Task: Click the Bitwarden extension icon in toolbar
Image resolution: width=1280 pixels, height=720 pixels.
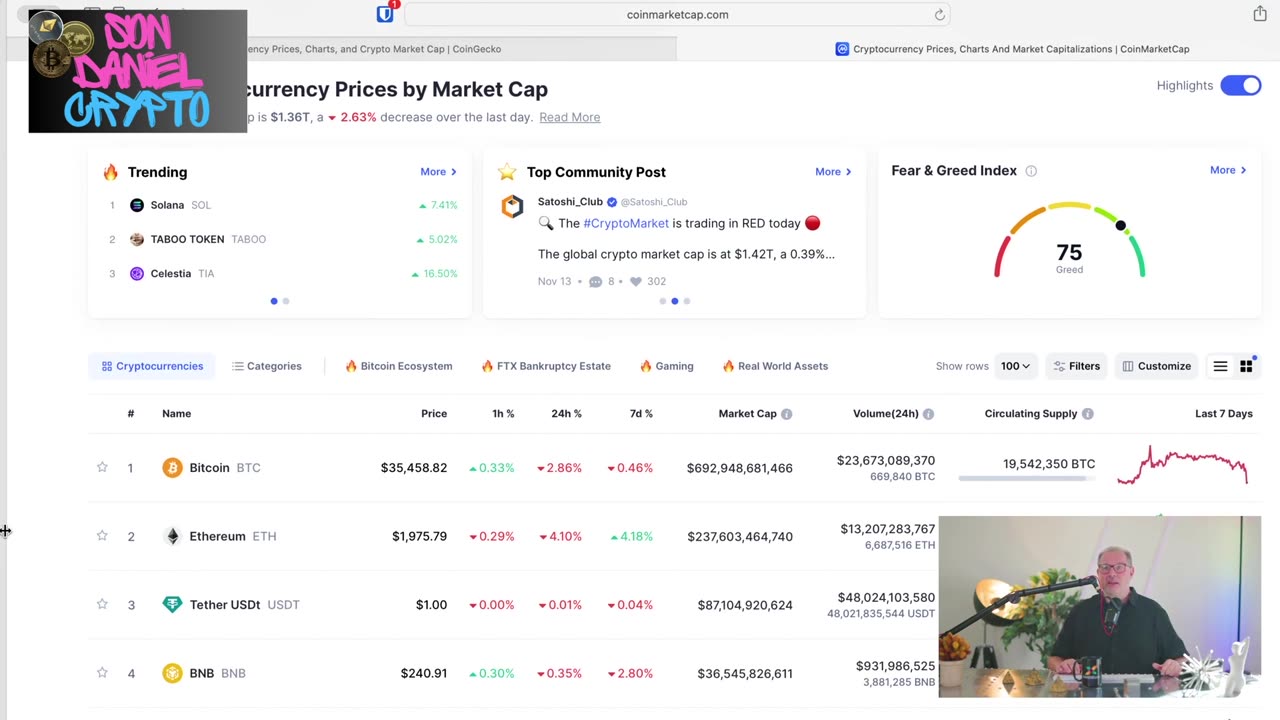Action: [x=385, y=14]
